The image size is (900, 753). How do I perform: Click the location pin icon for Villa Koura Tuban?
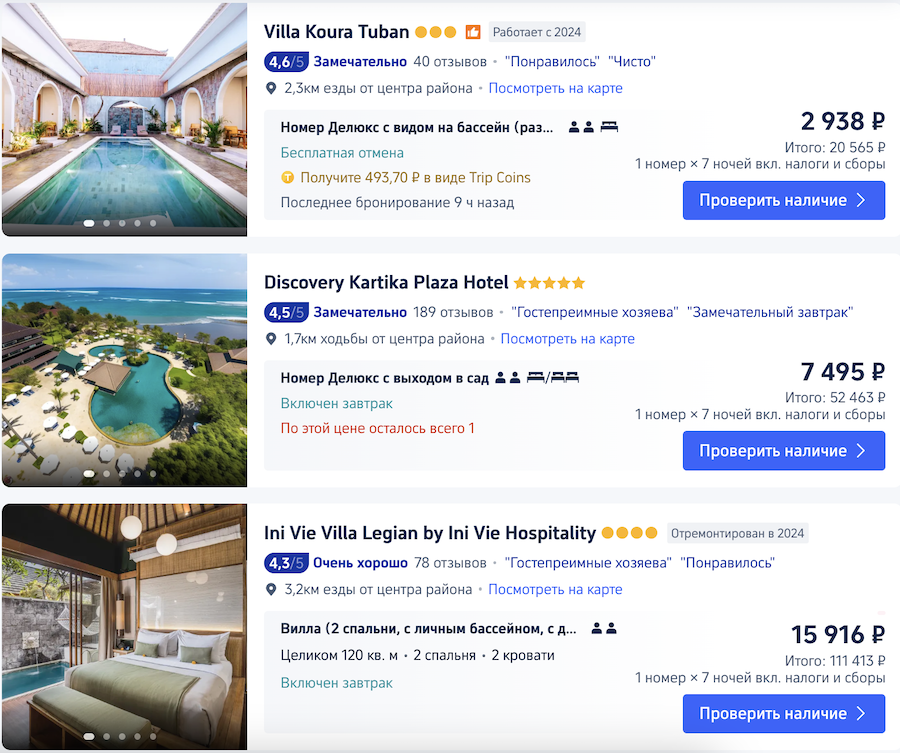tap(271, 88)
